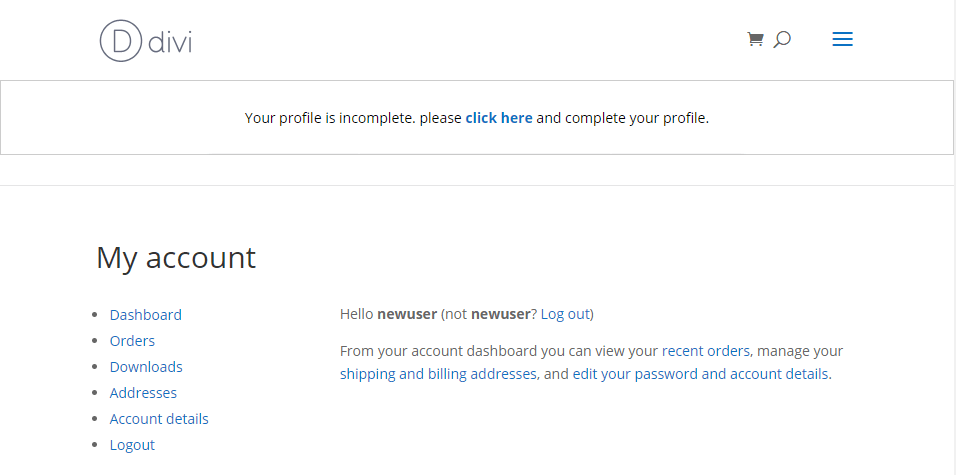Click the circular D emblem in the logo
The image size is (956, 475).
pos(121,41)
